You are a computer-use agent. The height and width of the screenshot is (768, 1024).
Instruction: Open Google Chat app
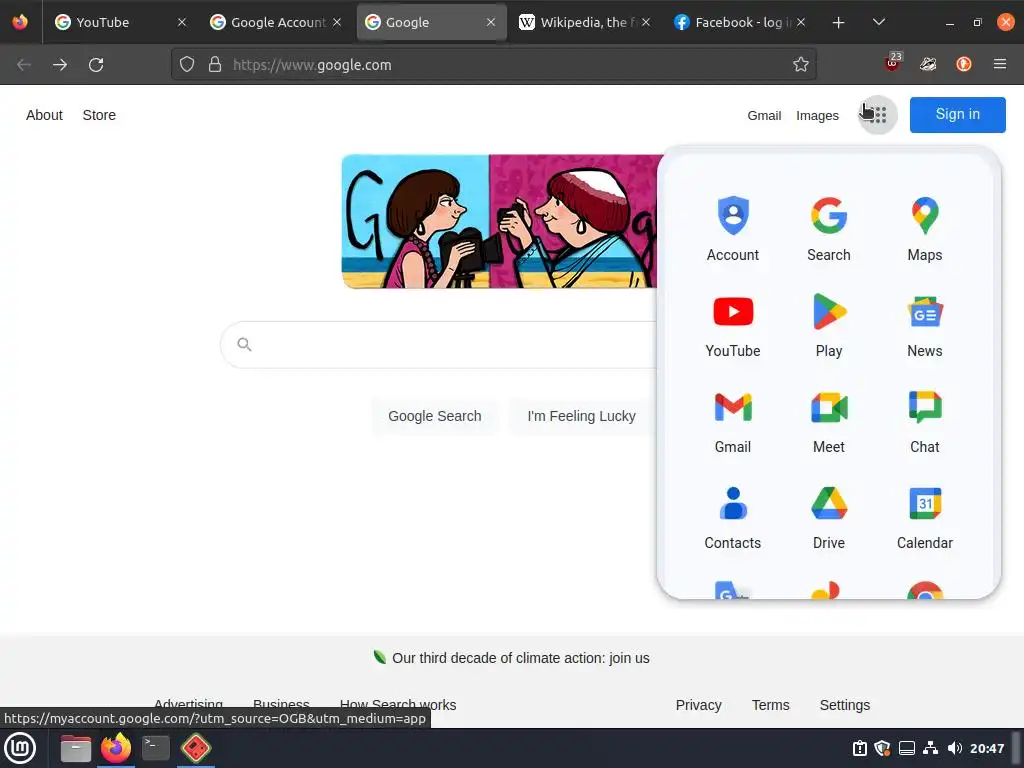924,421
